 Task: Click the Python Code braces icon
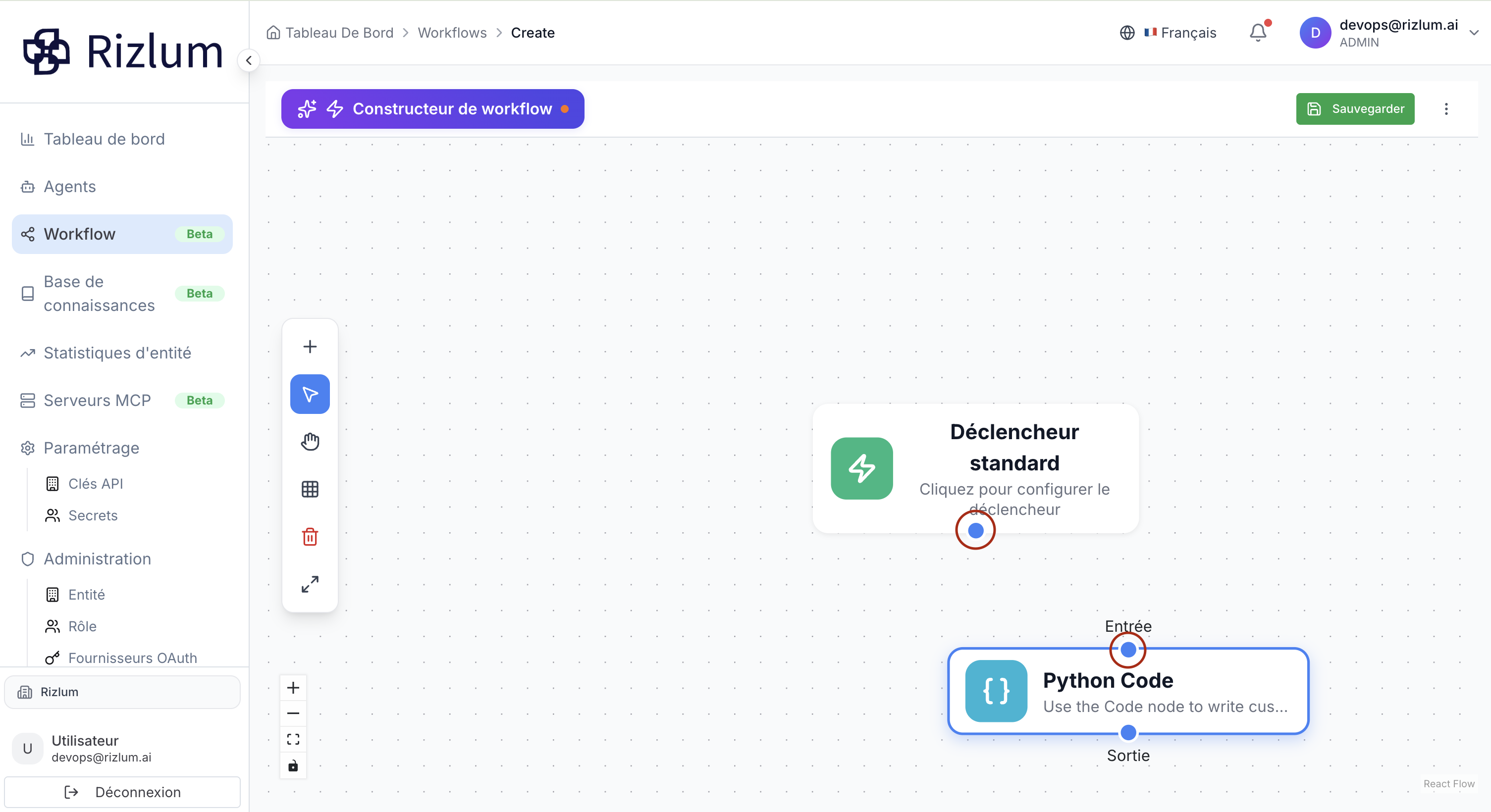(x=996, y=691)
